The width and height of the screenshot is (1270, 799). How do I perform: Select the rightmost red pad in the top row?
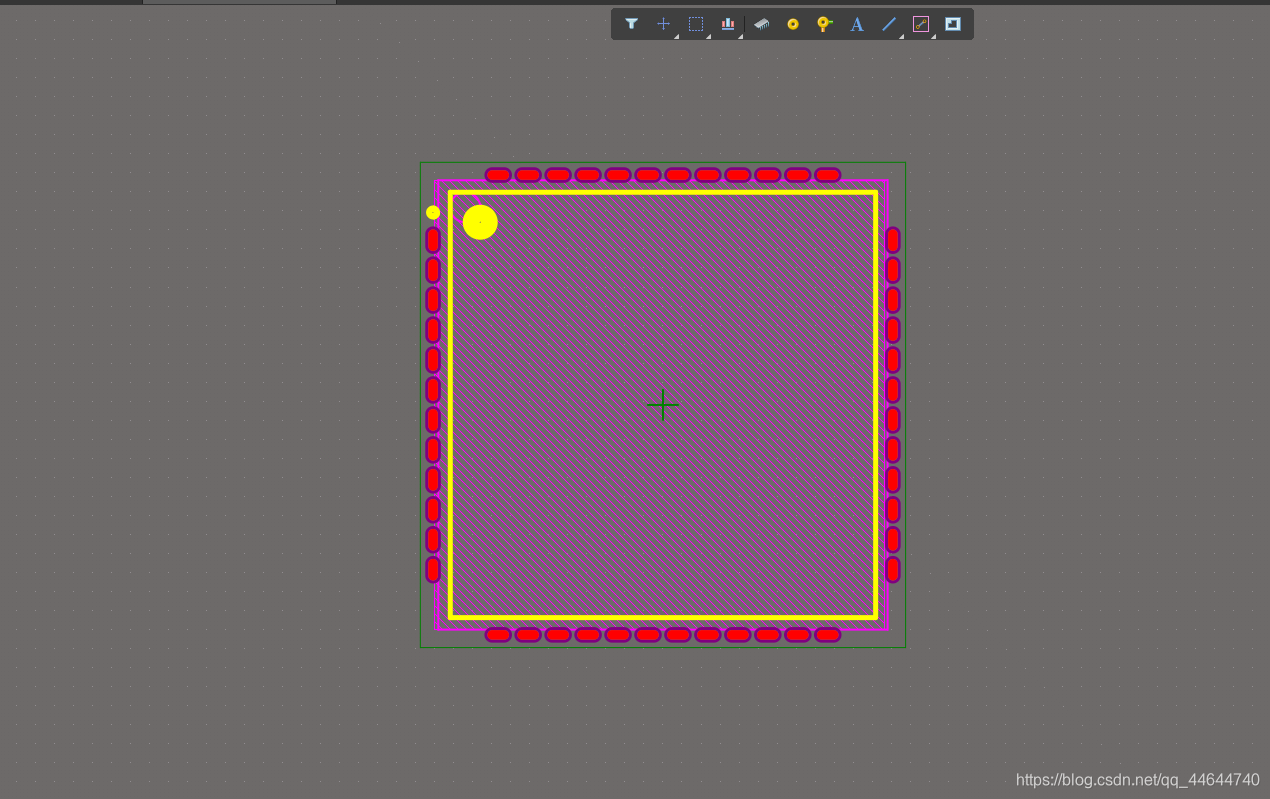point(828,175)
